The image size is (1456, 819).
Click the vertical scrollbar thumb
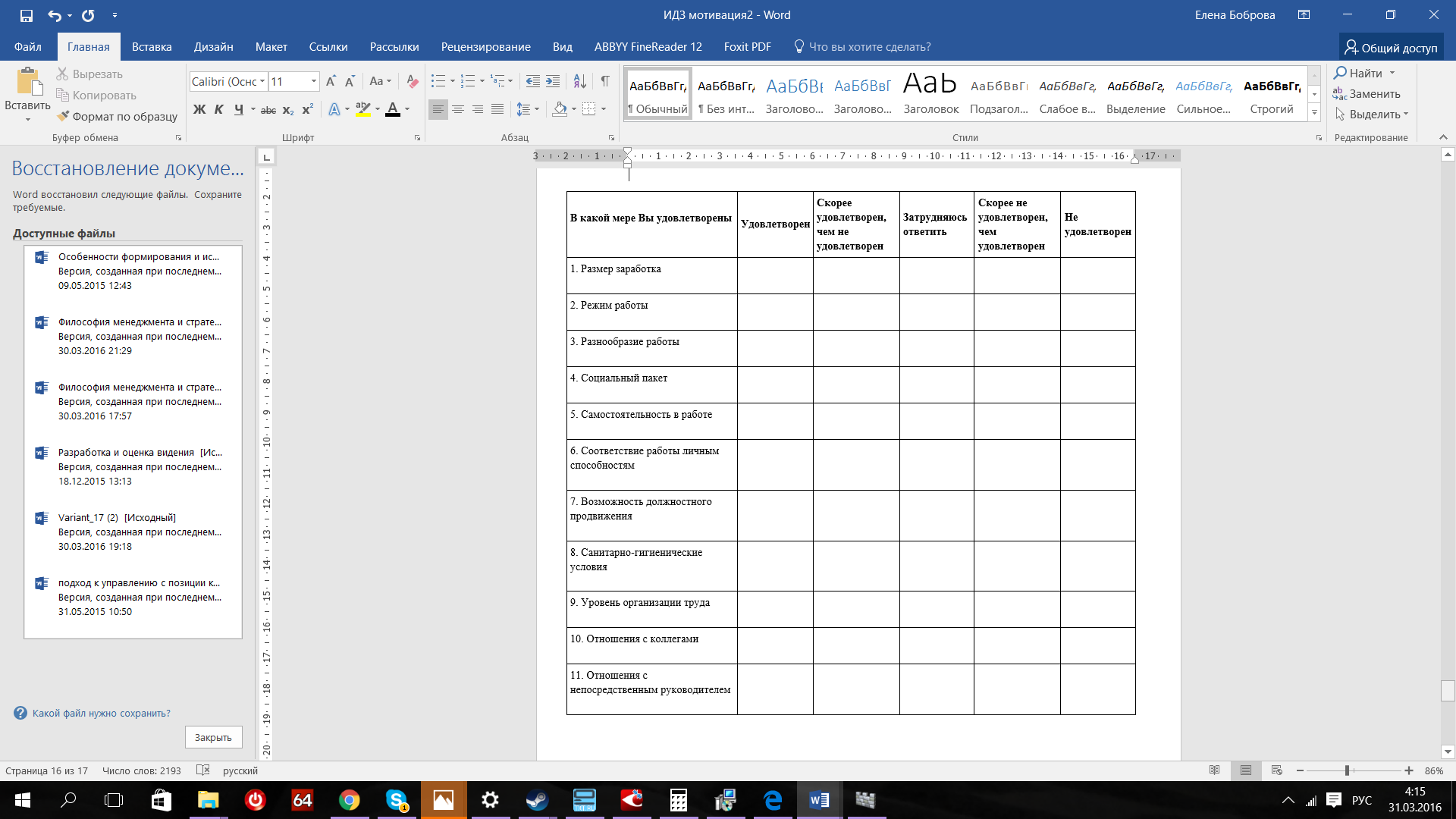click(1448, 691)
